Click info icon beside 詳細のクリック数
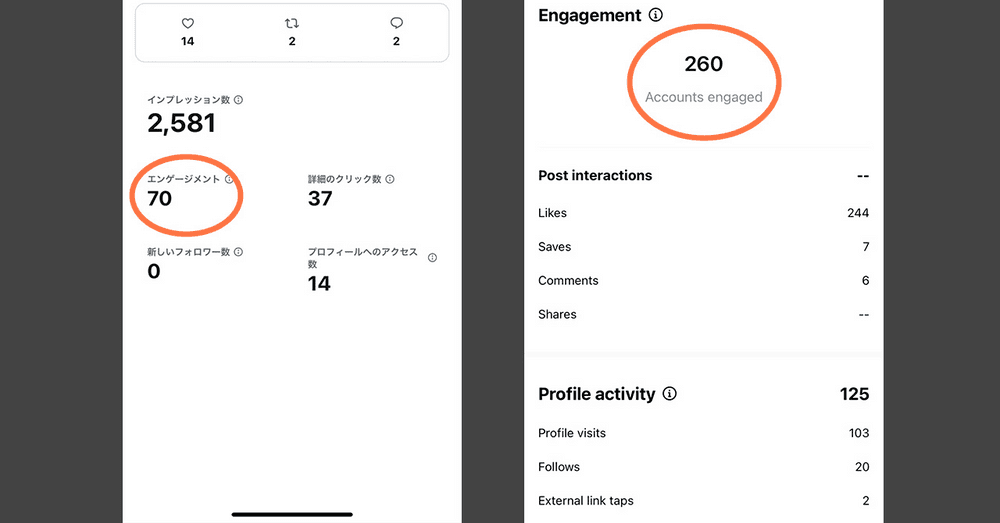 [x=390, y=179]
